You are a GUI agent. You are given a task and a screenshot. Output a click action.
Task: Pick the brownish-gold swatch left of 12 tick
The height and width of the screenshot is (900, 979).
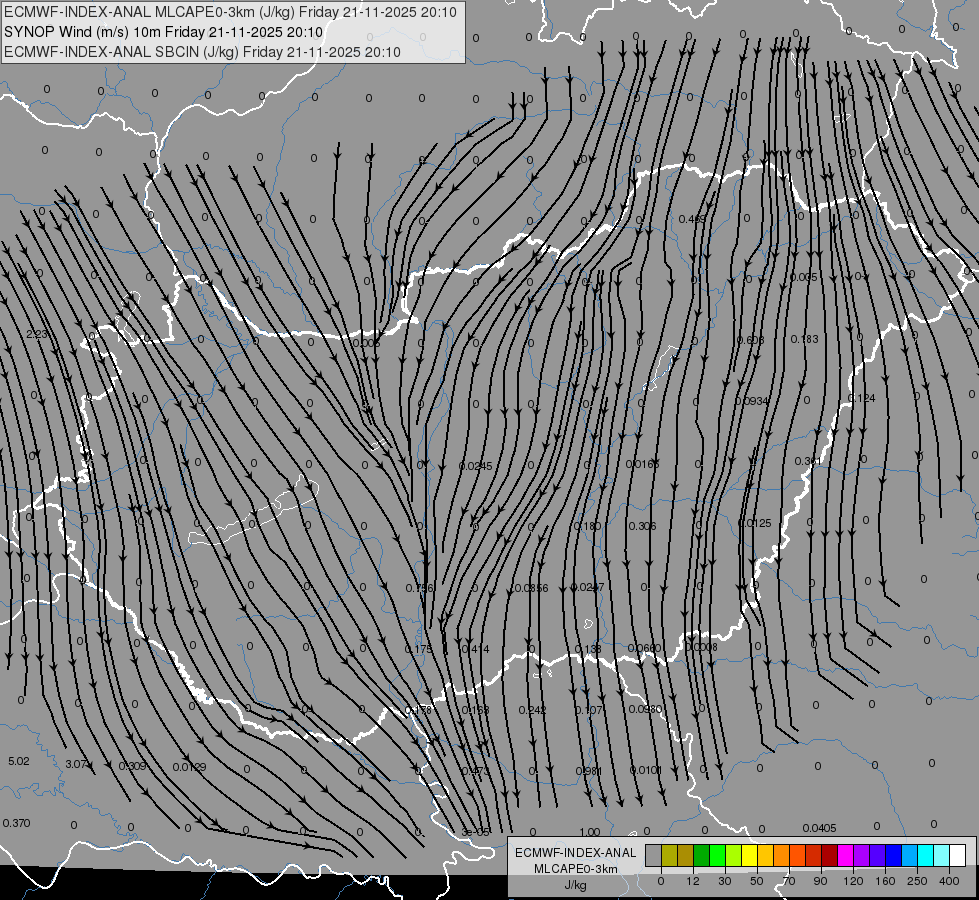point(686,856)
